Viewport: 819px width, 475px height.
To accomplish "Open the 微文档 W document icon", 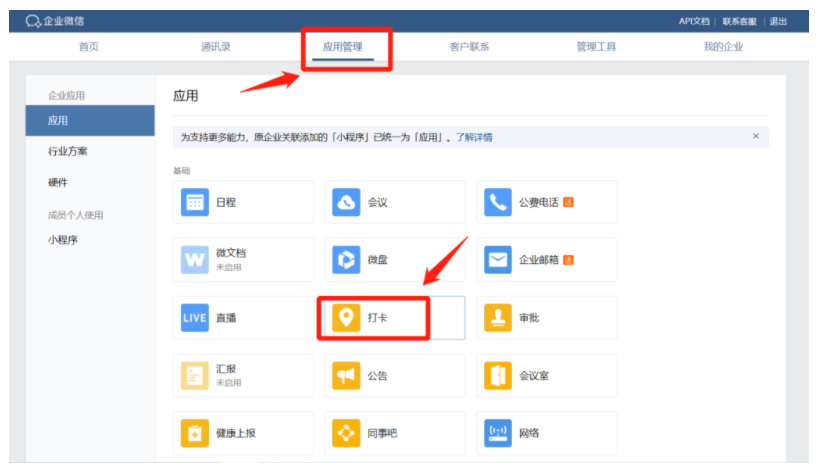I will 195,260.
